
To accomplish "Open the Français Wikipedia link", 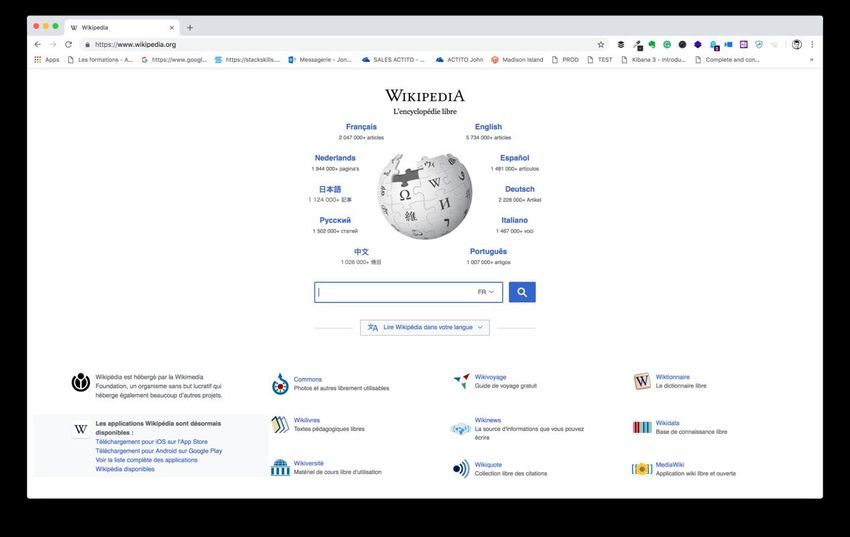I will click(361, 127).
